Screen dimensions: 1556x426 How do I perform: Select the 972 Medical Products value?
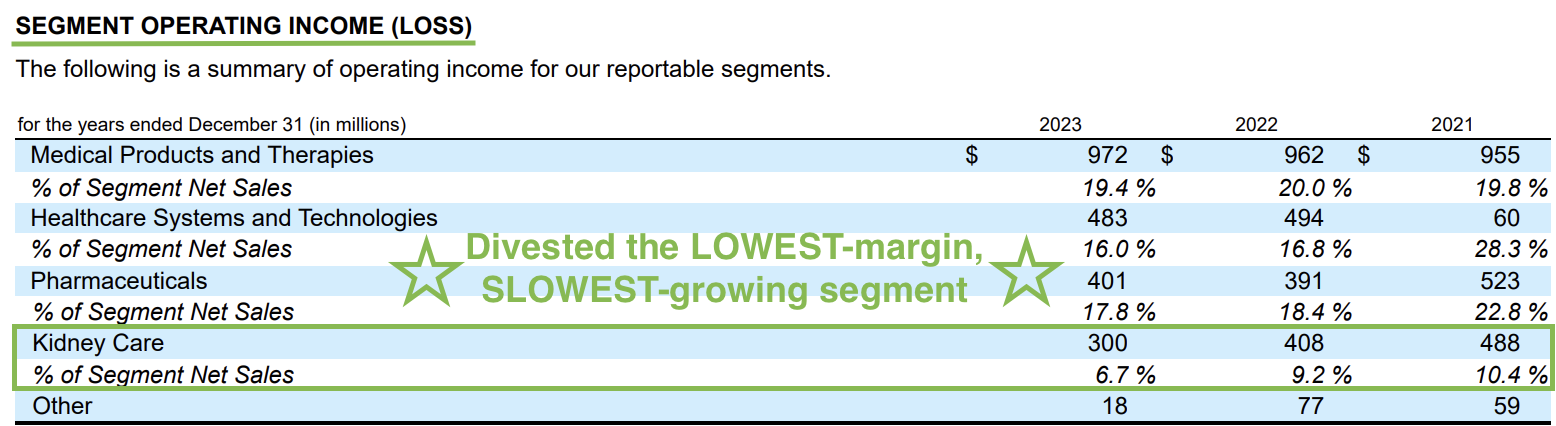[1107, 155]
